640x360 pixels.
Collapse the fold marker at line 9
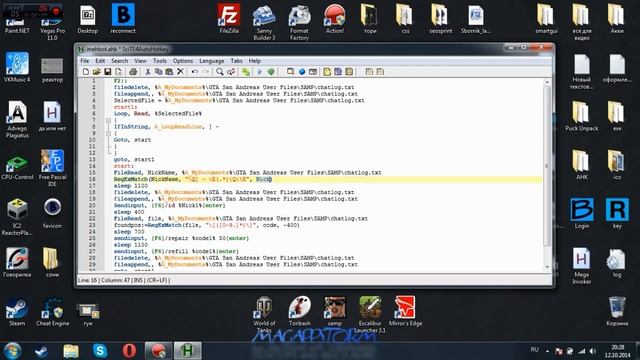108,133
